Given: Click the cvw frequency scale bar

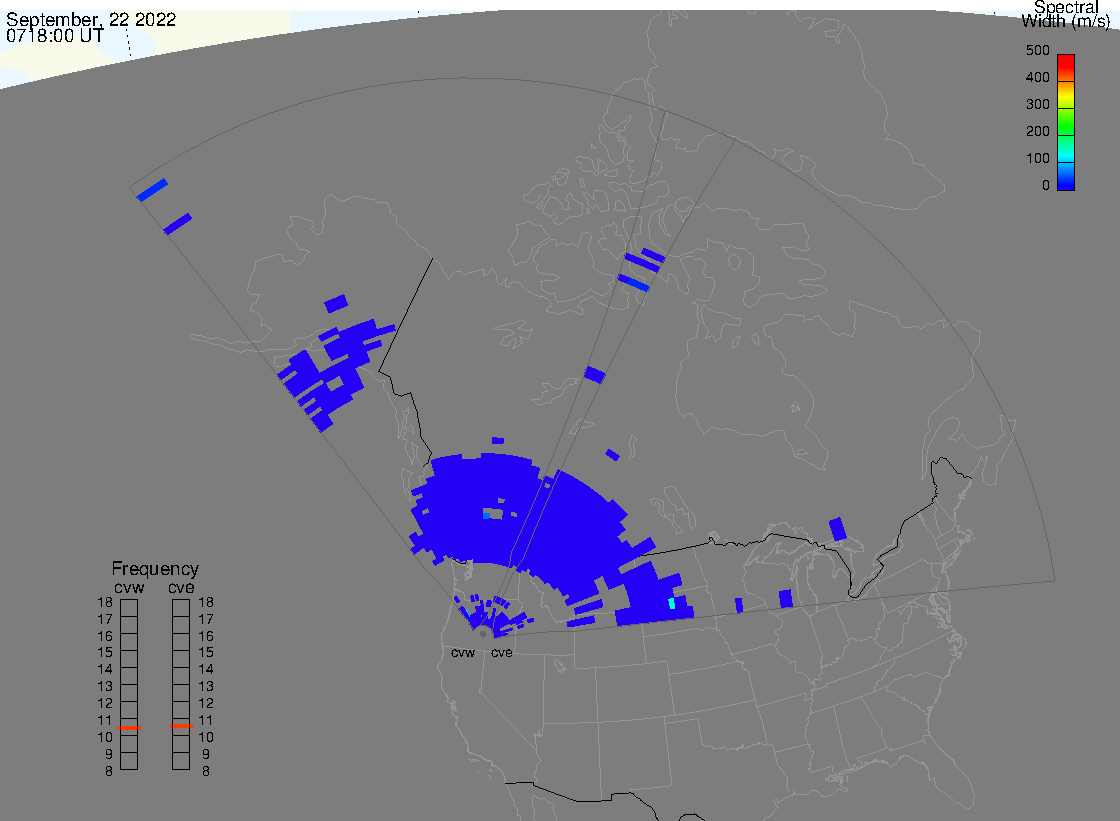Looking at the screenshot, I should 129,685.
